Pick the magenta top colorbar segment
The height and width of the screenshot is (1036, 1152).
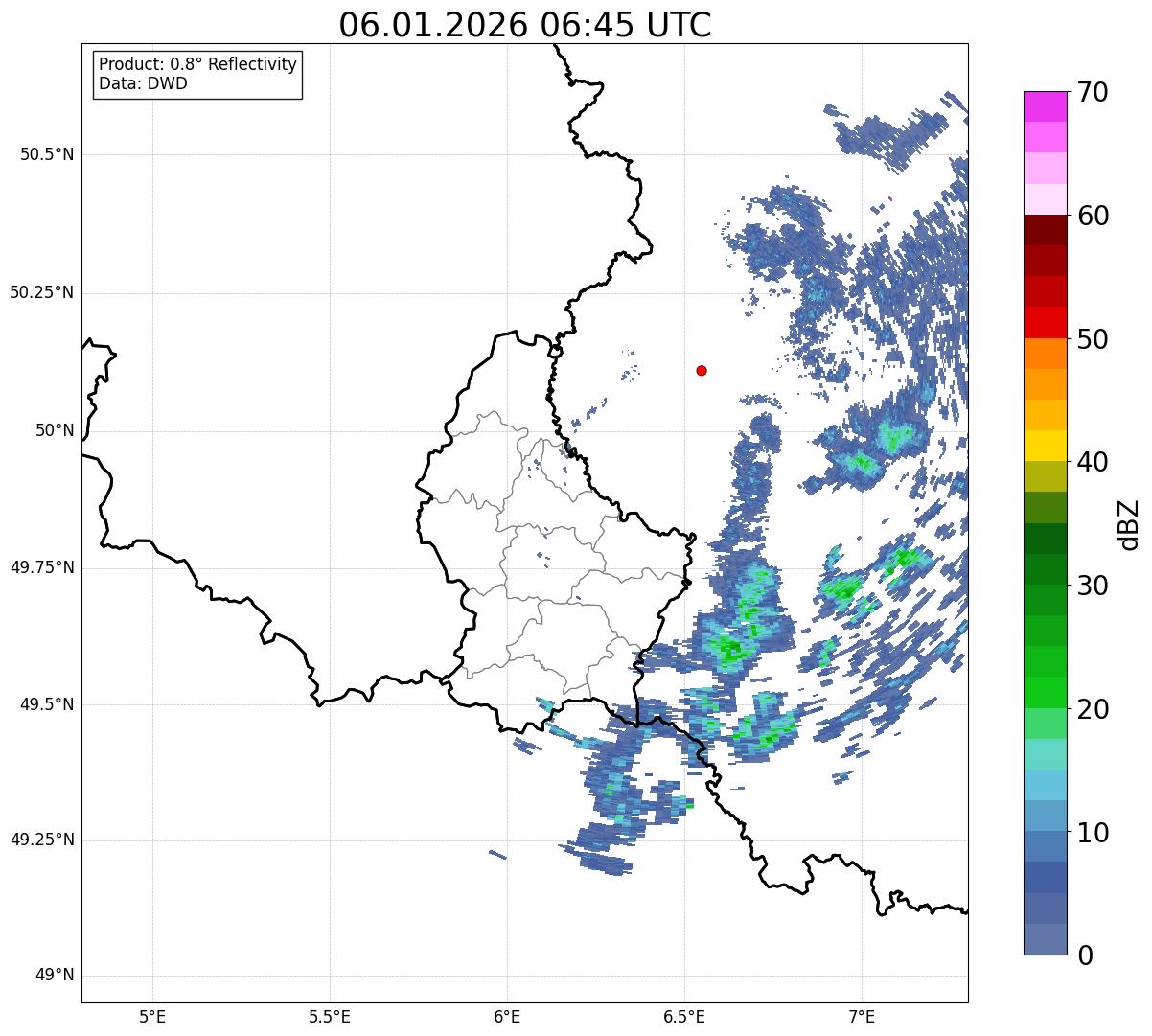1045,106
